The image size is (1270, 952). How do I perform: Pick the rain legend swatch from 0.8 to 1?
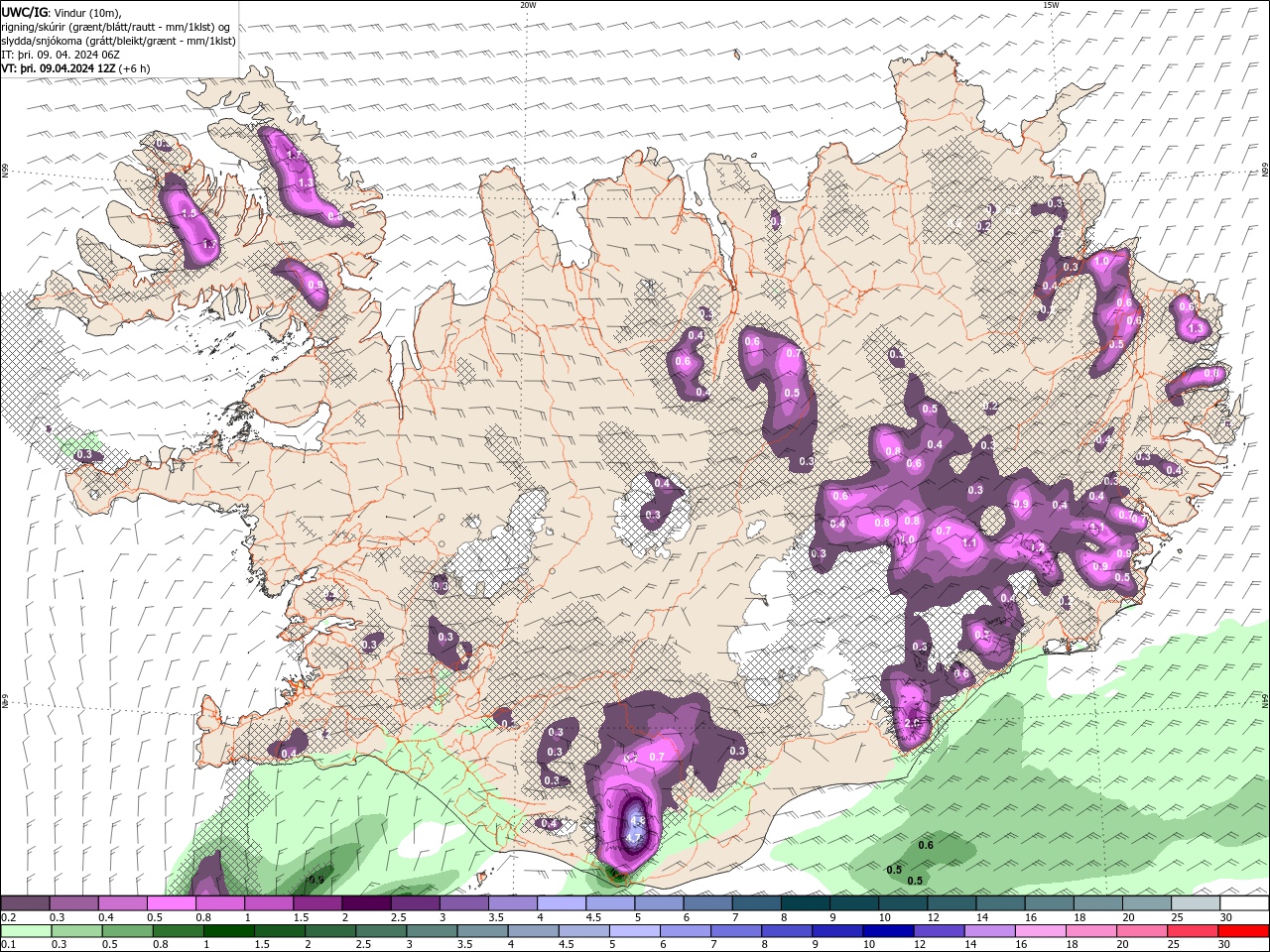[x=179, y=931]
